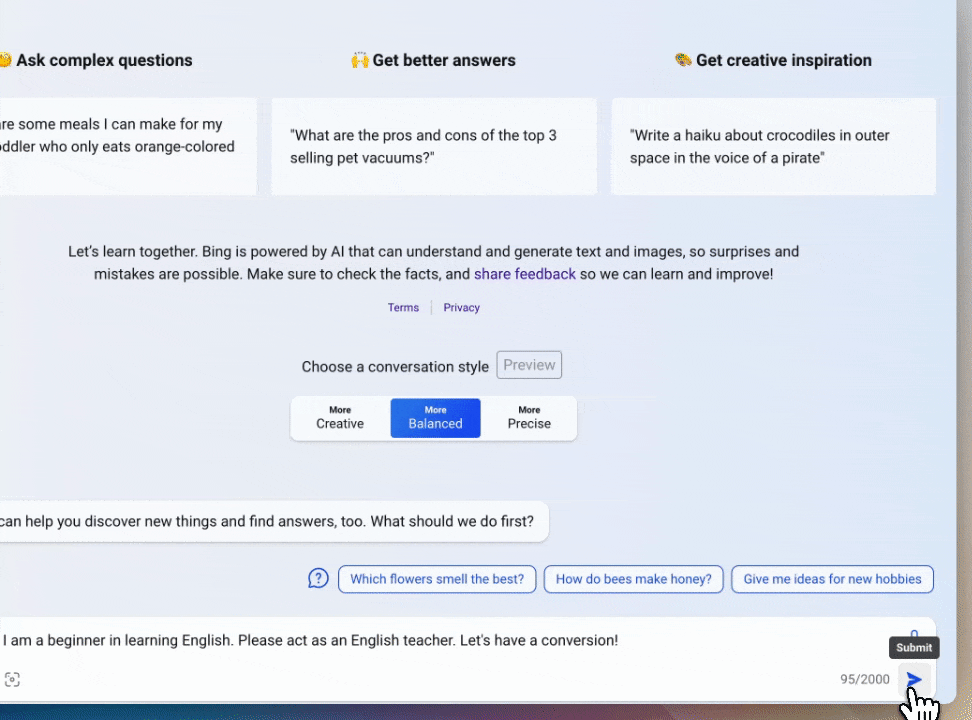Click the 95/2000 character counter
Viewport: 972px width, 720px height.
click(x=864, y=680)
